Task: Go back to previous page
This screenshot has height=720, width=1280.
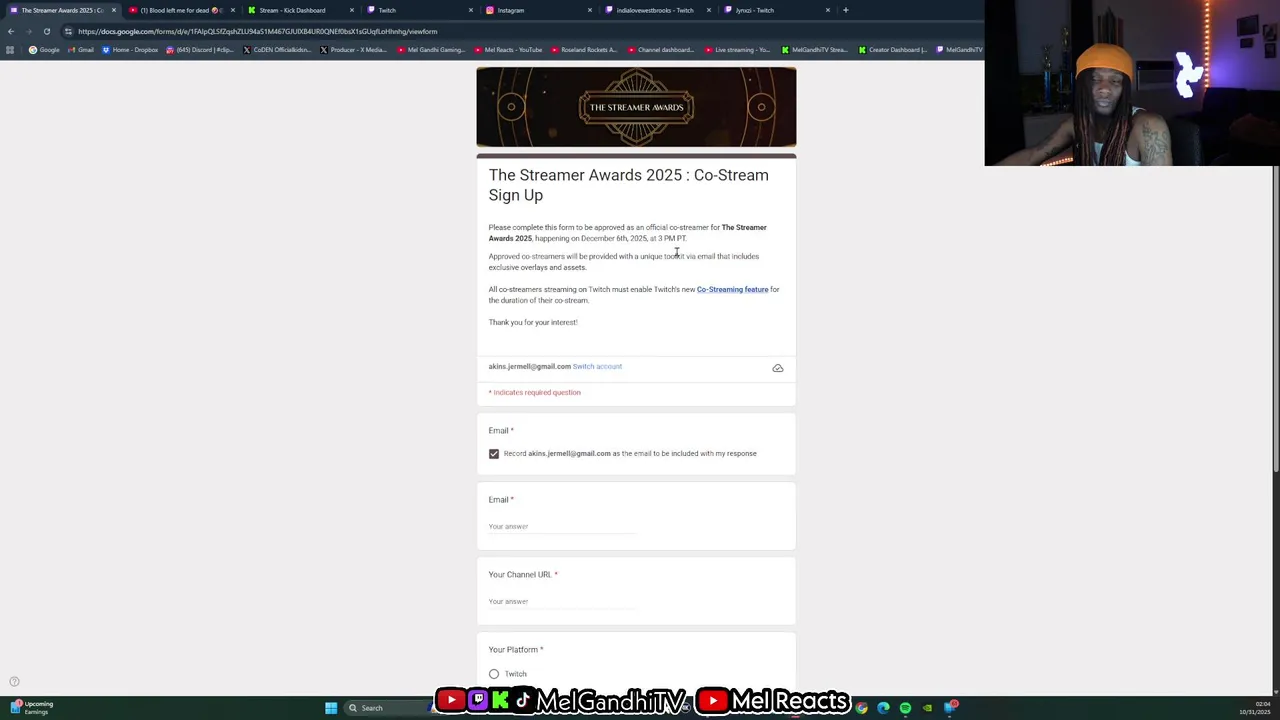Action: [11, 31]
